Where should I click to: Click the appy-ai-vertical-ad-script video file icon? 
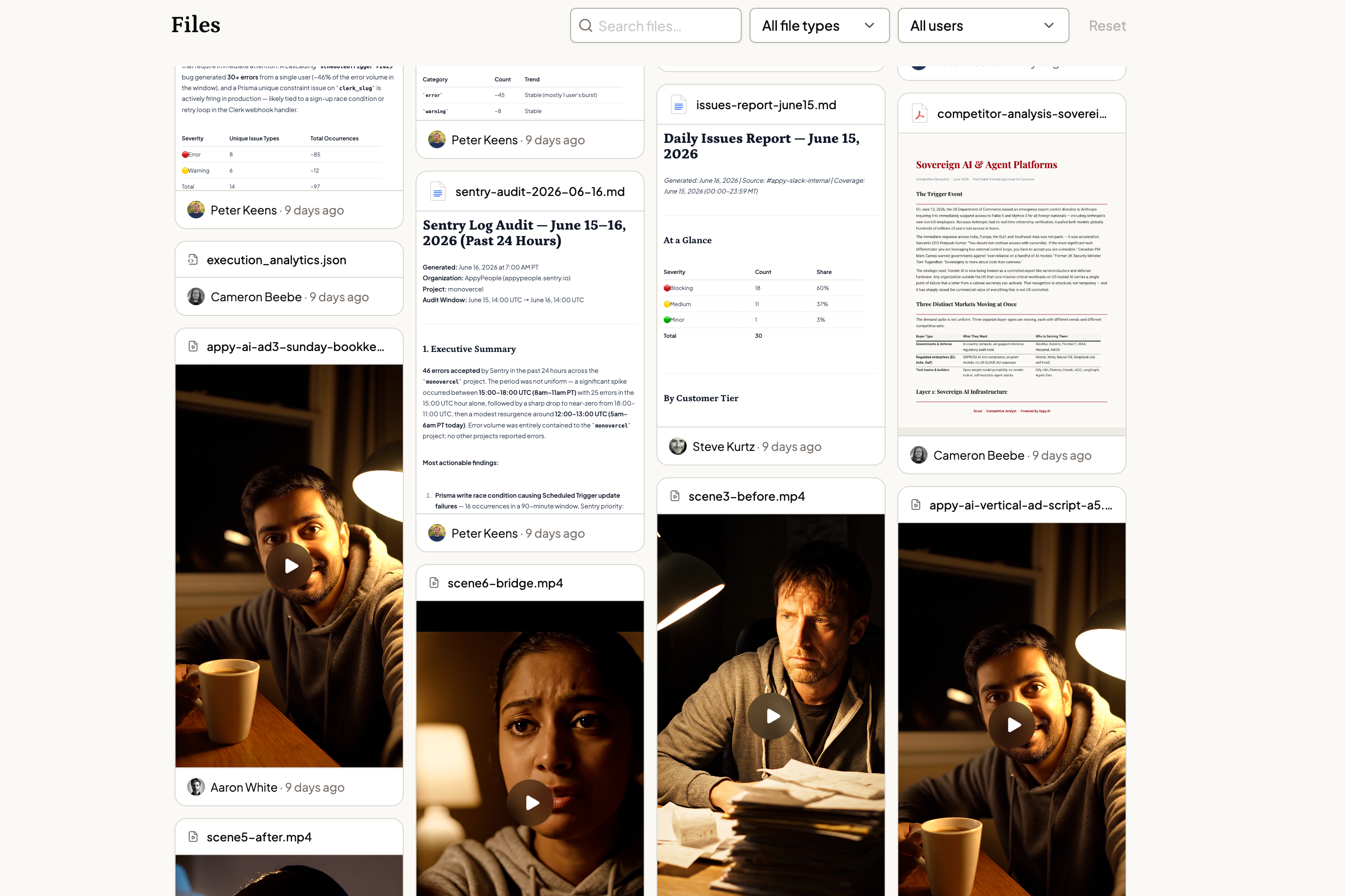click(x=916, y=505)
